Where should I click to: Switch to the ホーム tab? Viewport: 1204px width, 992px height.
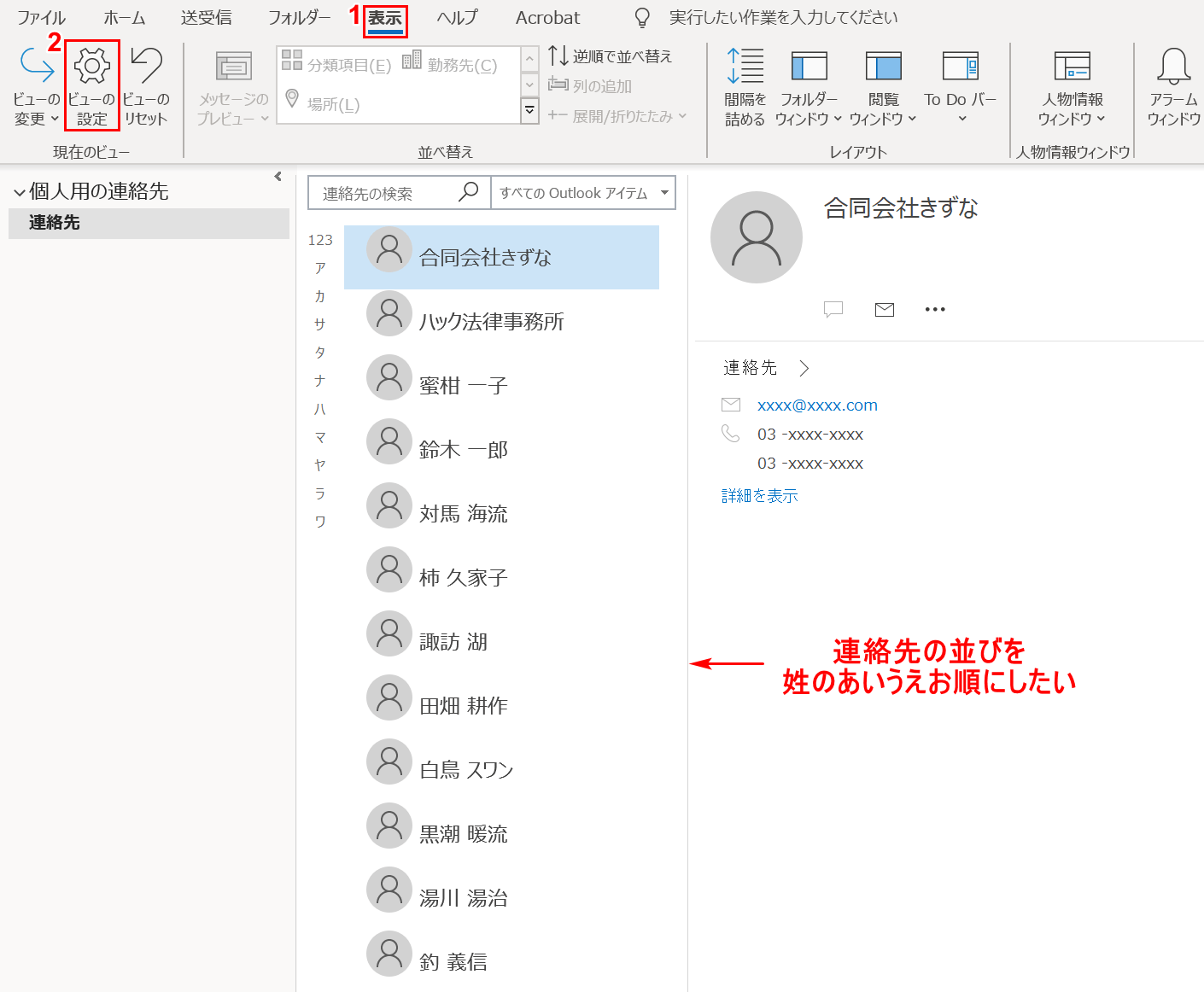pos(125,18)
